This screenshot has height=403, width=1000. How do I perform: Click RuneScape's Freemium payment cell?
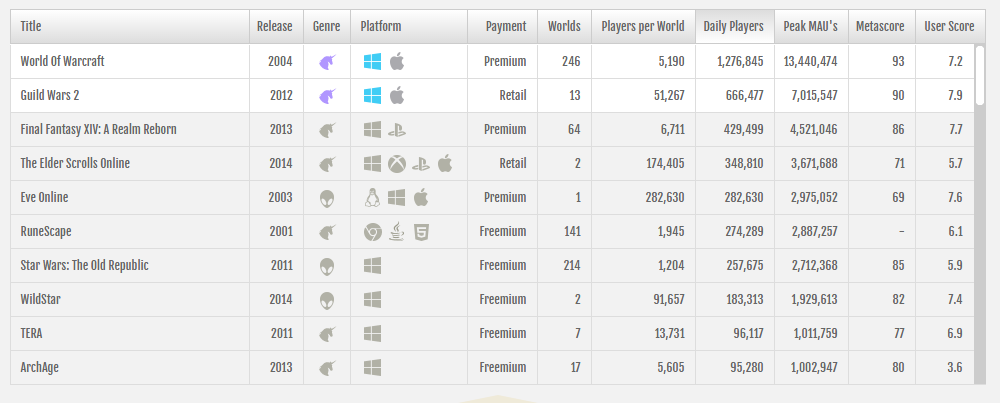click(503, 231)
